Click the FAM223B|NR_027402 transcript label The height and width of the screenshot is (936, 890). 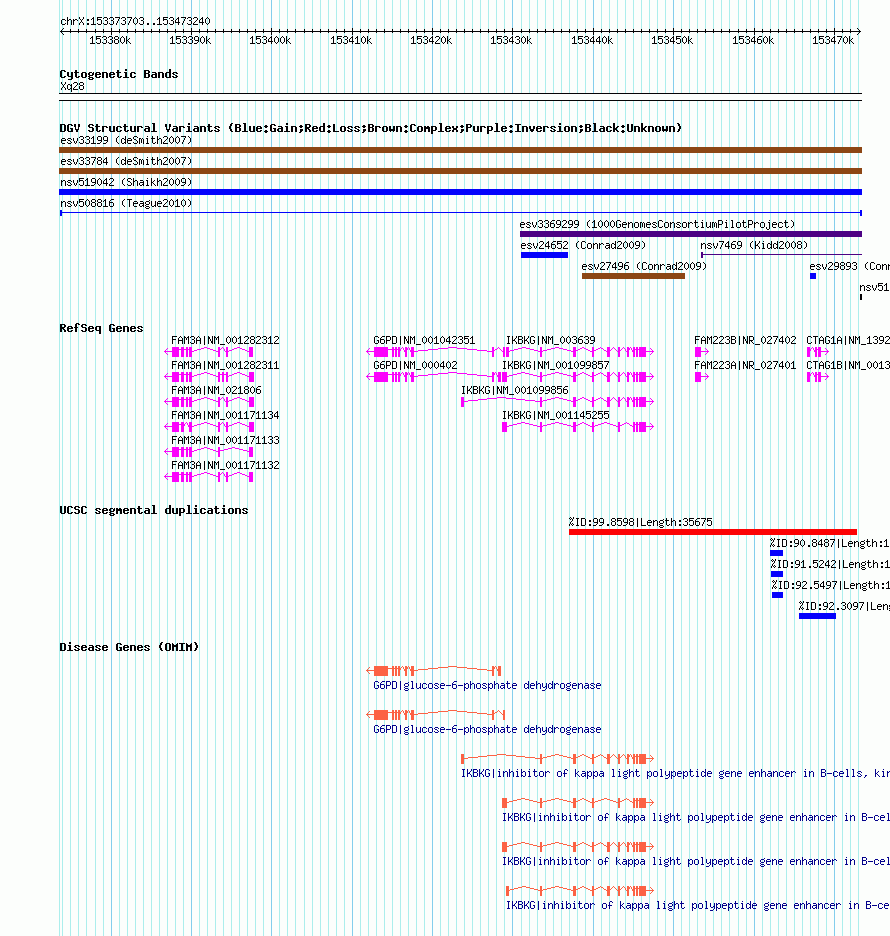(745, 340)
